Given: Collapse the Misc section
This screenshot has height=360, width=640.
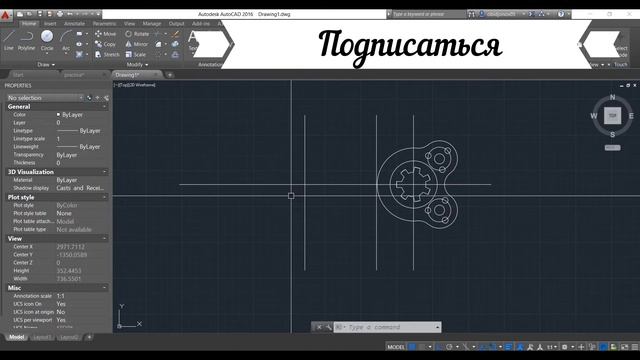Looking at the screenshot, I should click(104, 288).
